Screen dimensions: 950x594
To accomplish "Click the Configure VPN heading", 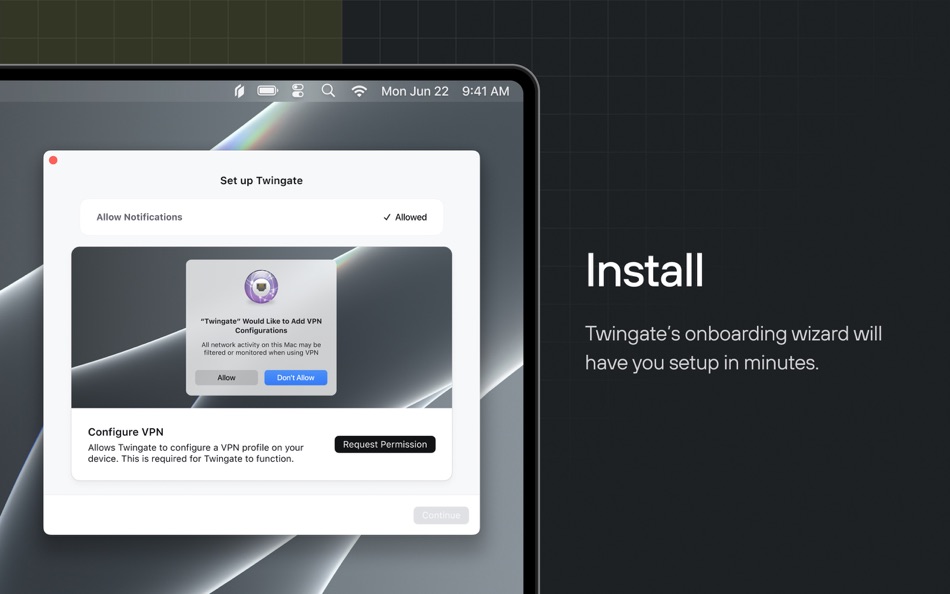I will click(x=125, y=432).
